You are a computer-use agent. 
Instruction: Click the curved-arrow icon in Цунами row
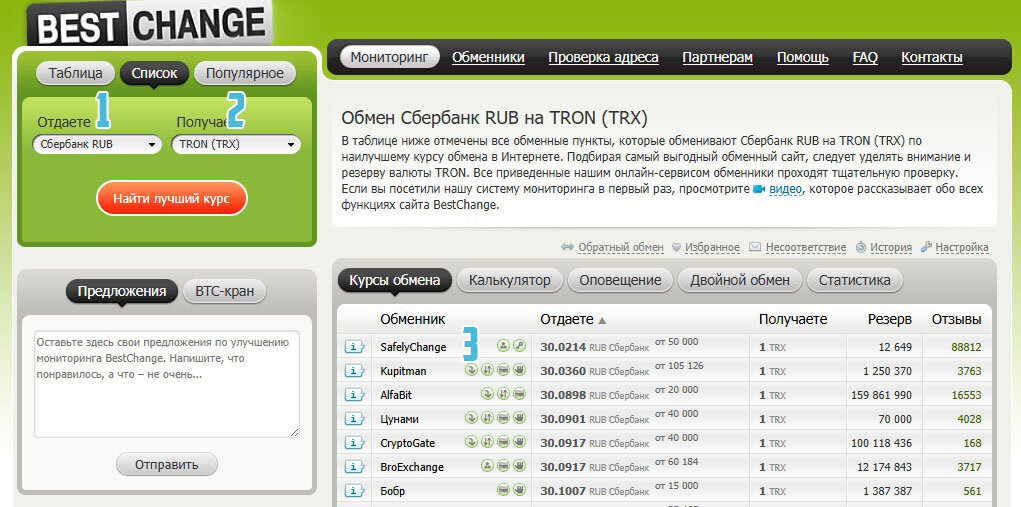471,418
